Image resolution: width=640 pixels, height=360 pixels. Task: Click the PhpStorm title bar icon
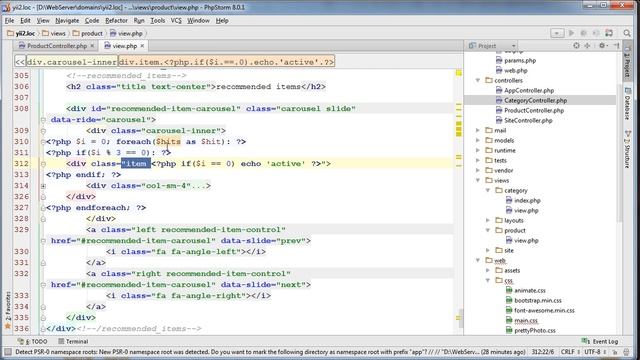(6, 7)
